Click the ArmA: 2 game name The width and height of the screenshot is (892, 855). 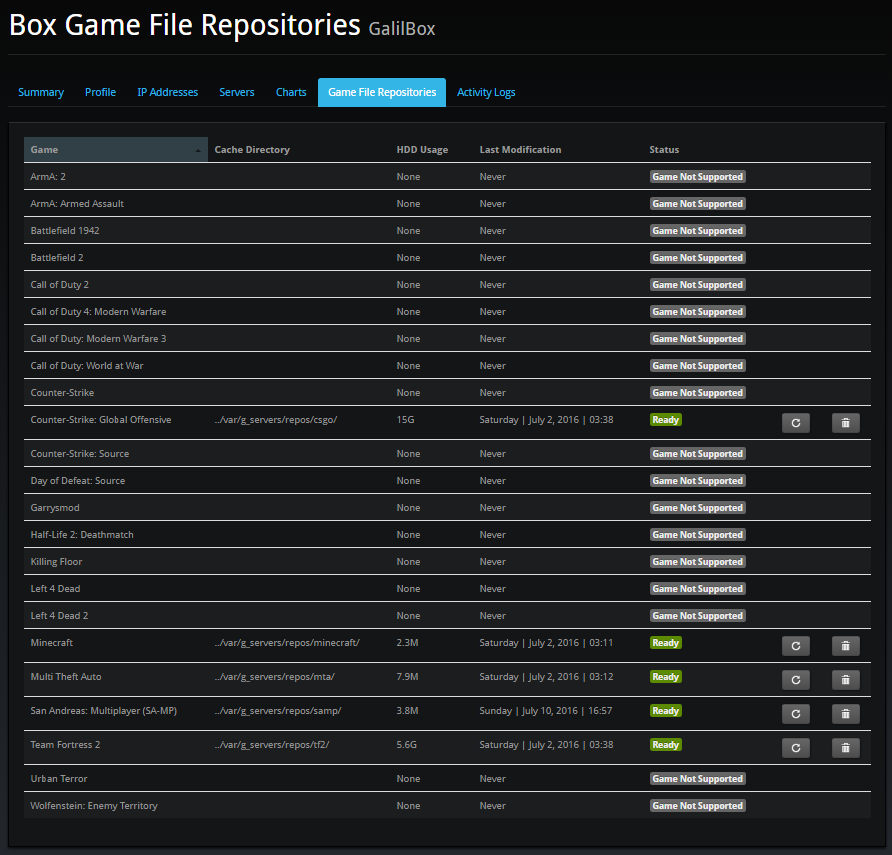pos(48,177)
